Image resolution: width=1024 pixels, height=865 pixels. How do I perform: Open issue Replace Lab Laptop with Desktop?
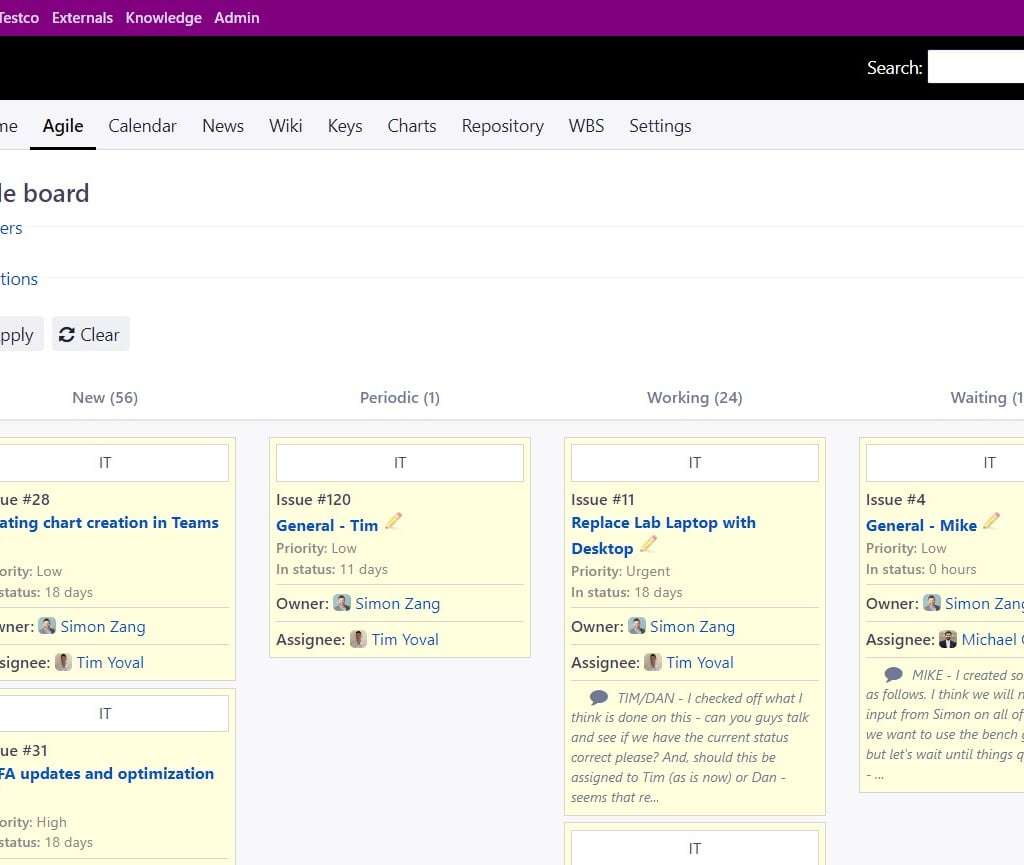point(663,535)
